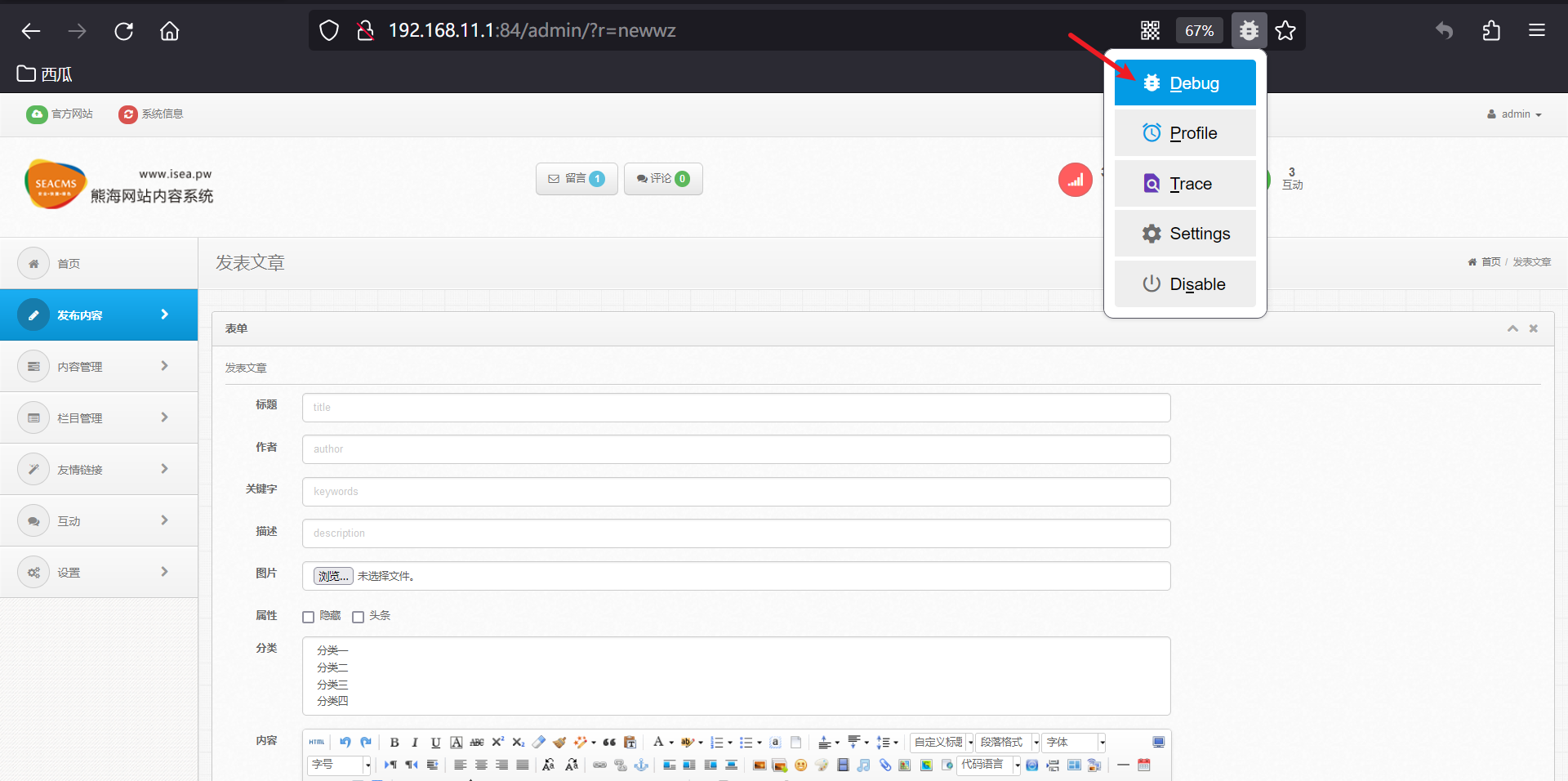Image resolution: width=1568 pixels, height=781 pixels.
Task: Check the 隐藏 checkbox
Action: 308,617
